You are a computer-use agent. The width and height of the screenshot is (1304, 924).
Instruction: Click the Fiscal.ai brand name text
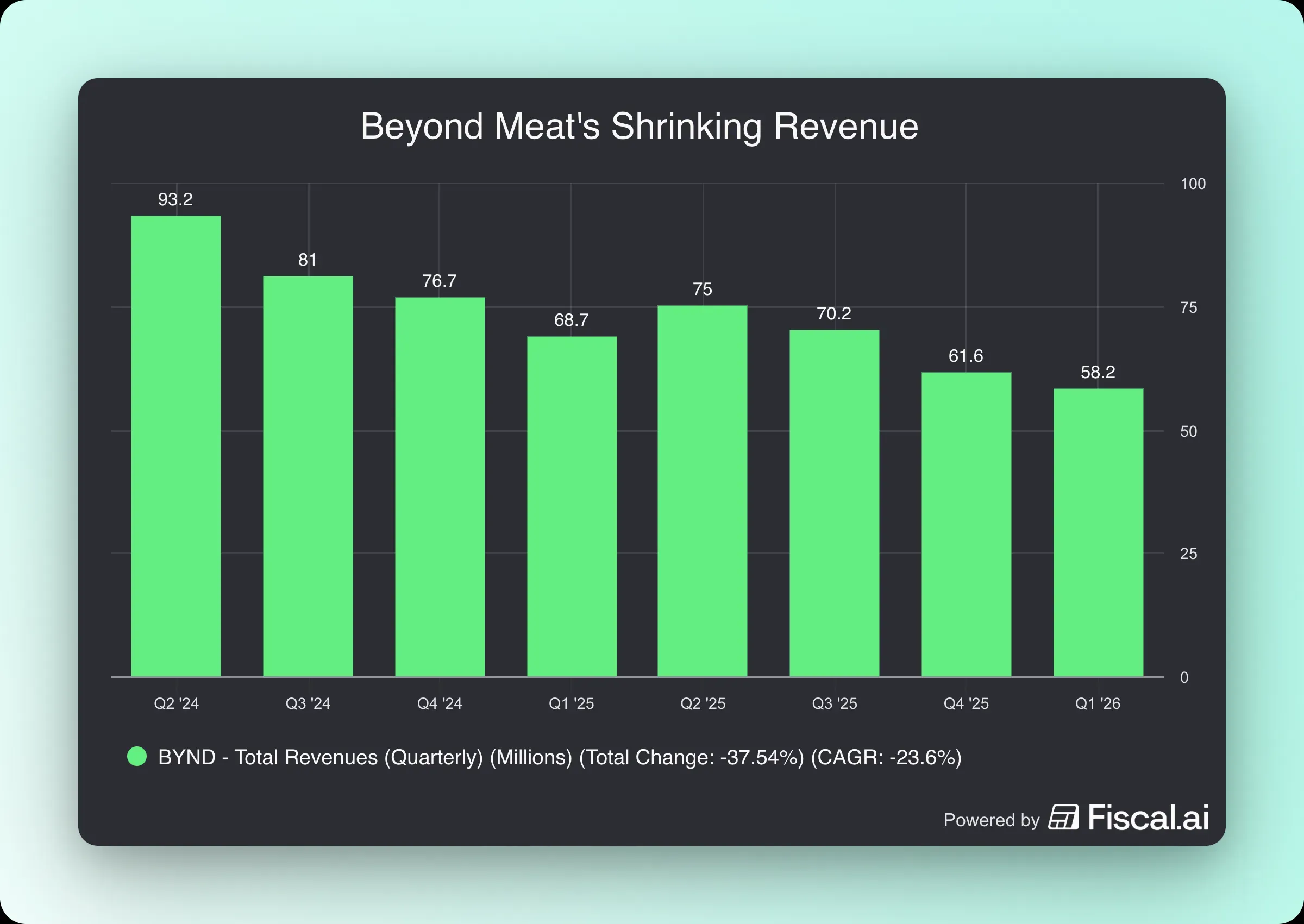pos(1148,818)
